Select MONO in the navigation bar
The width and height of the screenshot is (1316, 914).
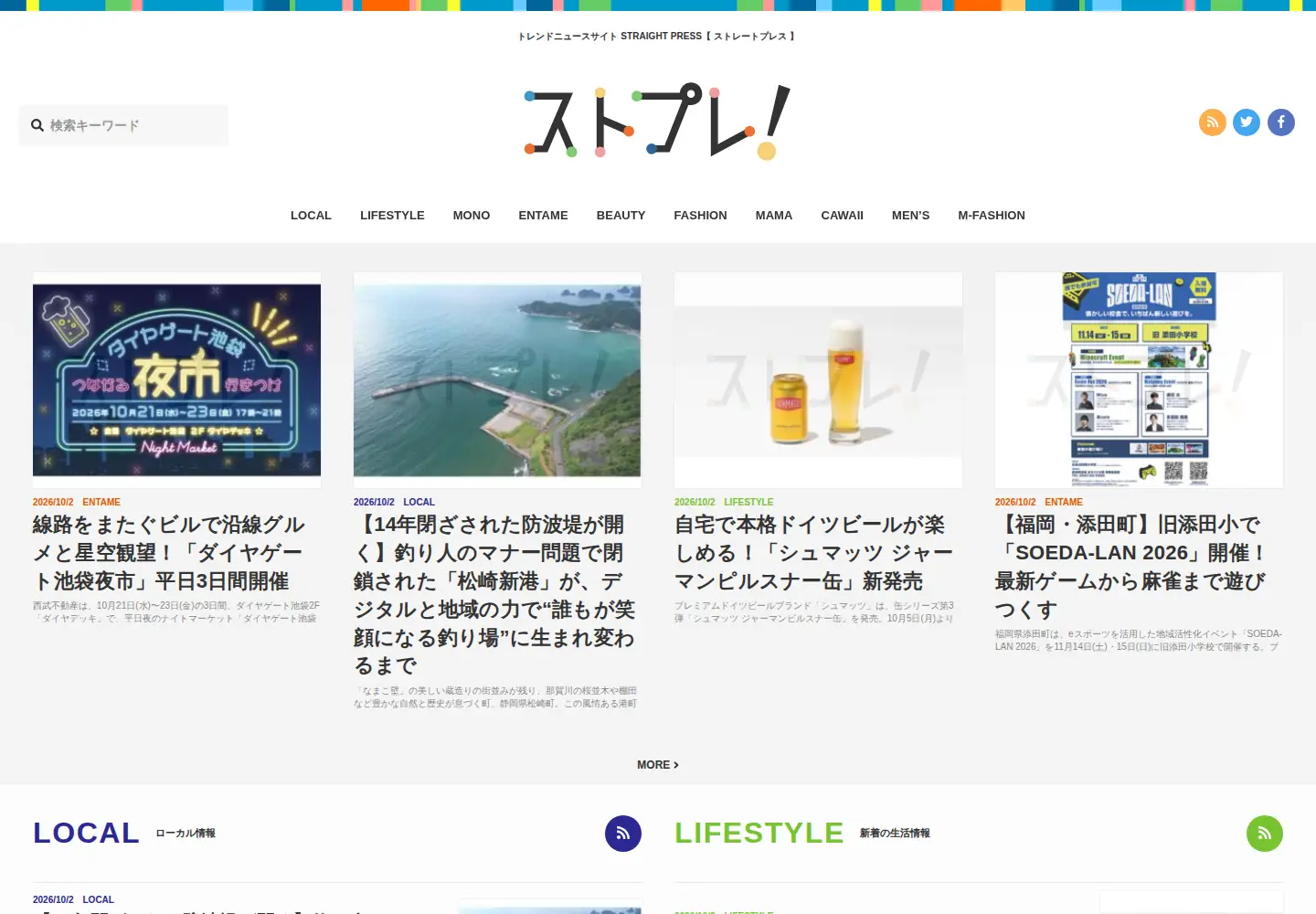tap(472, 216)
